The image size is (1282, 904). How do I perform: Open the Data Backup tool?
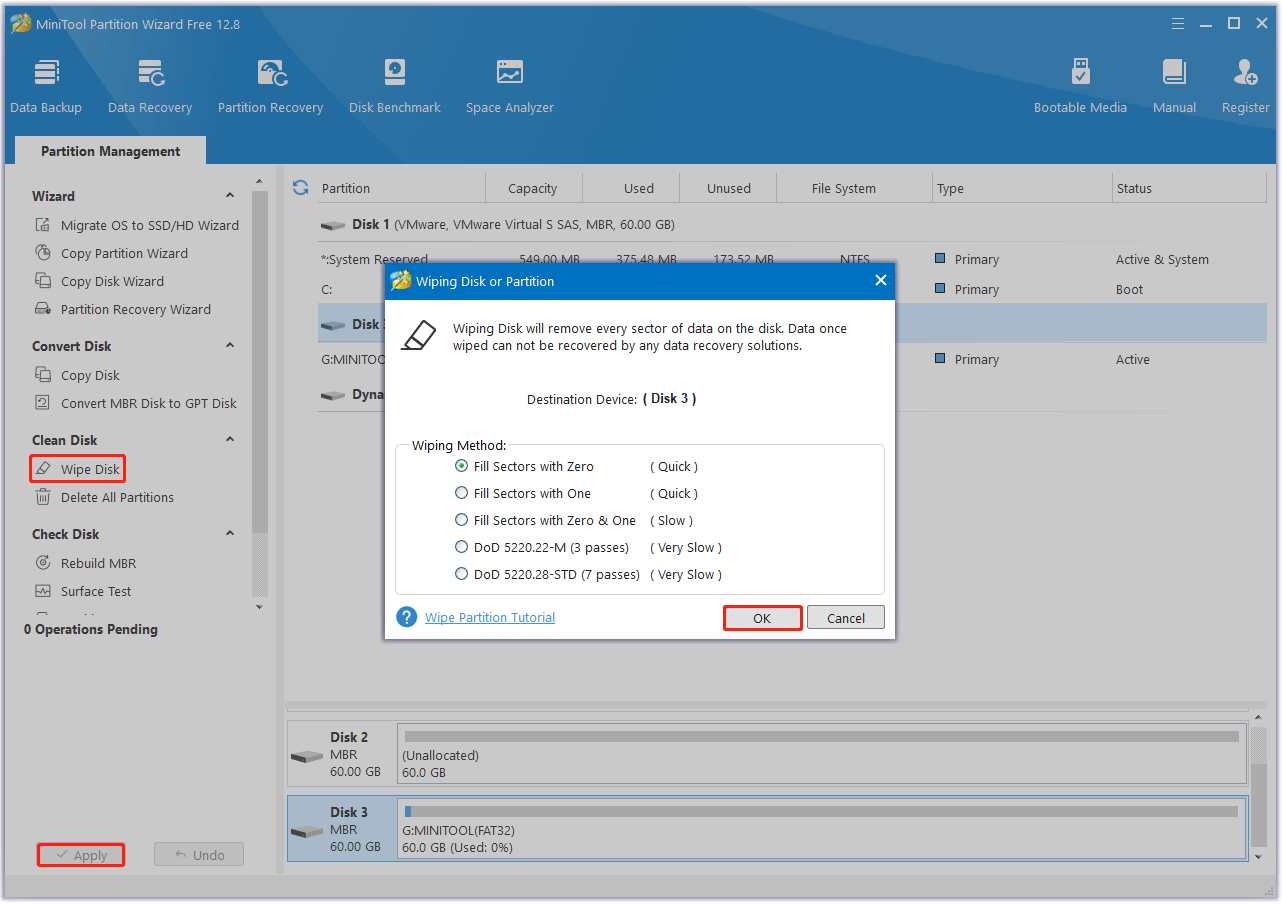point(46,86)
